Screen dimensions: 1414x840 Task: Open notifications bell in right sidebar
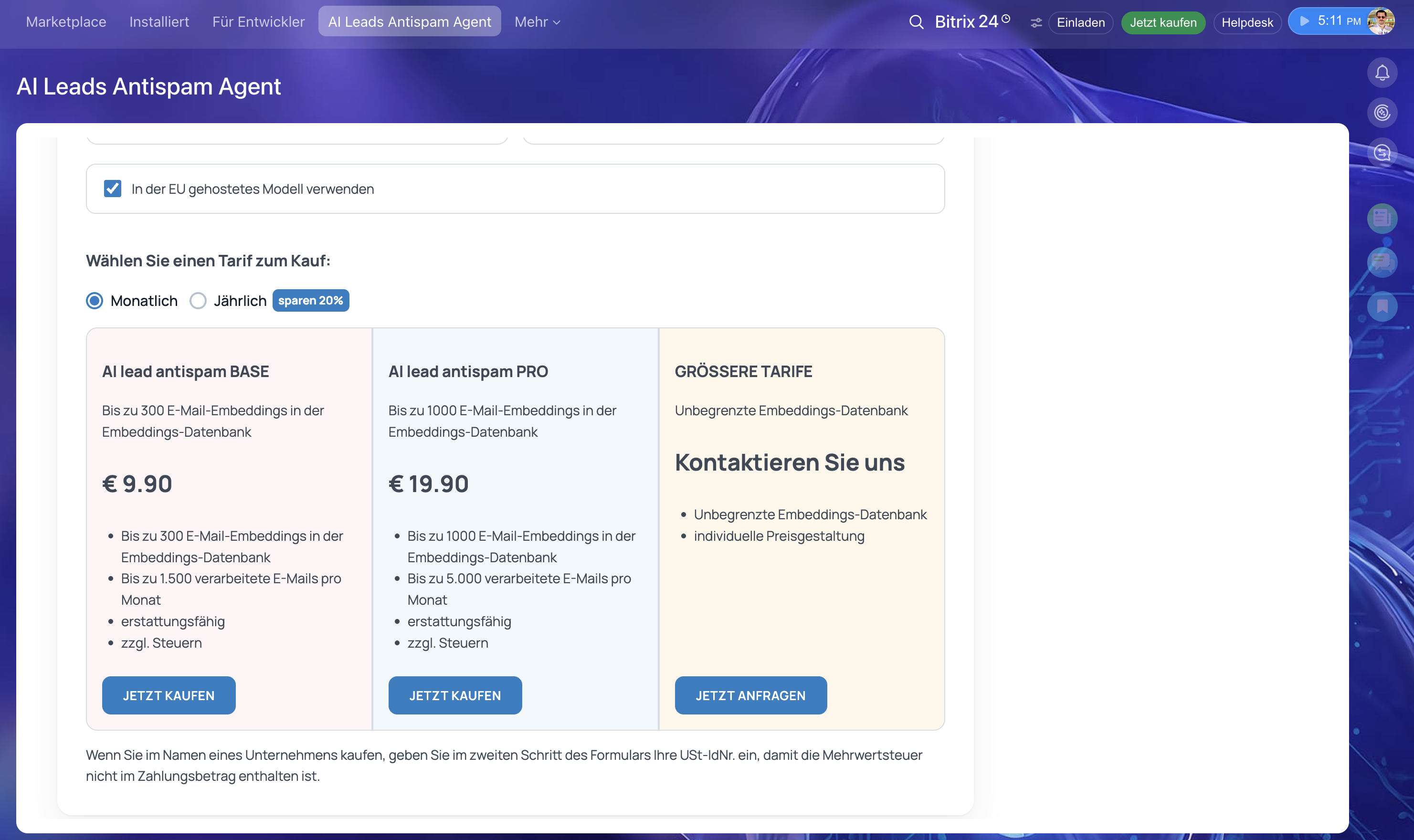pos(1382,73)
